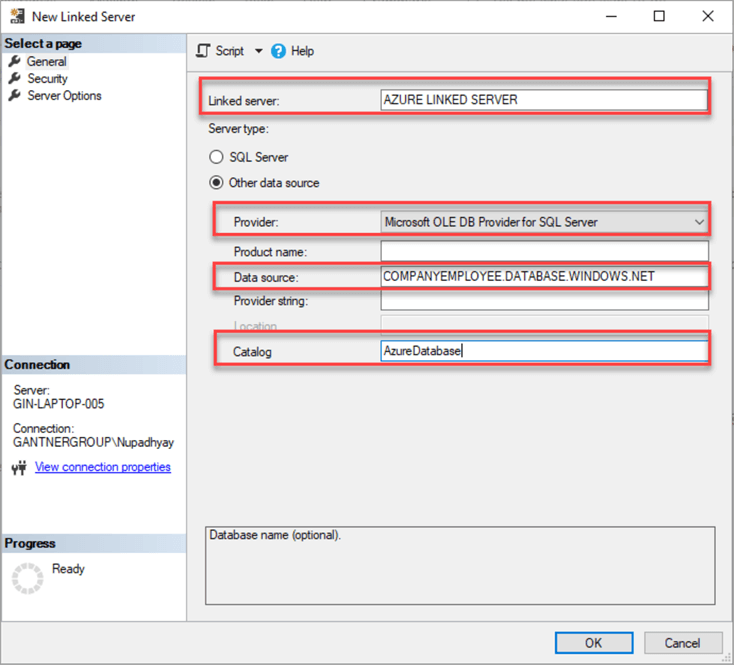Select the Other data source radio button
Image resolution: width=734 pixels, height=665 pixels.
[216, 183]
